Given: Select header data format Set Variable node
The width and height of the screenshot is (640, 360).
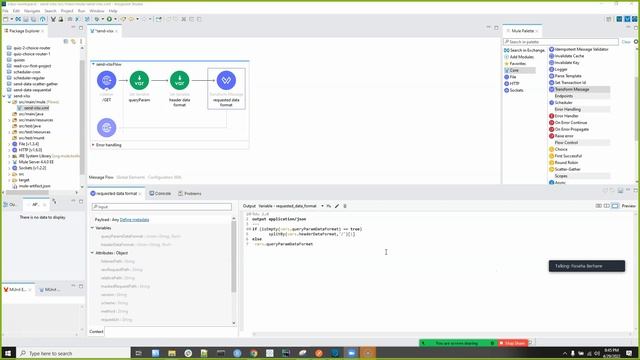Looking at the screenshot, I should (x=180, y=80).
